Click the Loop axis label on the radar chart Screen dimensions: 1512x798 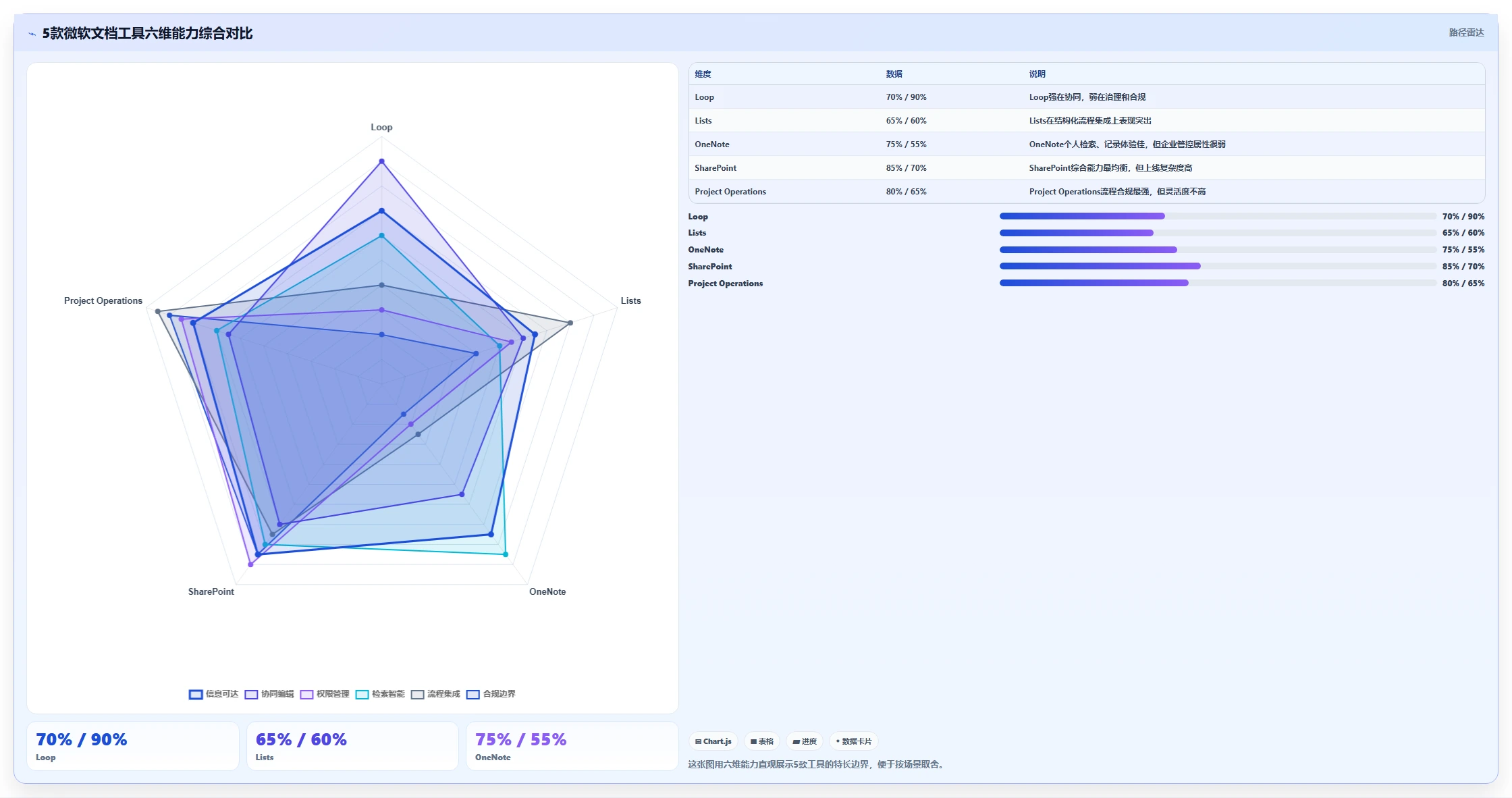(x=381, y=127)
